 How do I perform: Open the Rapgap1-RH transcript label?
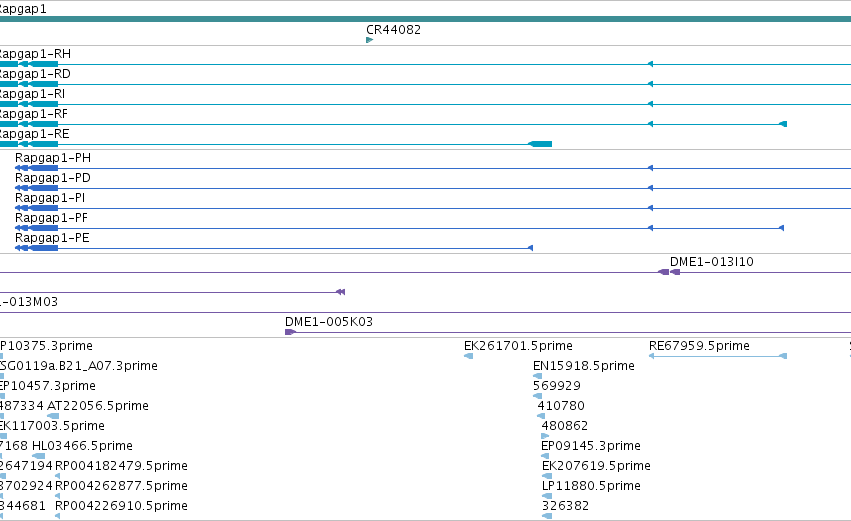(34, 54)
